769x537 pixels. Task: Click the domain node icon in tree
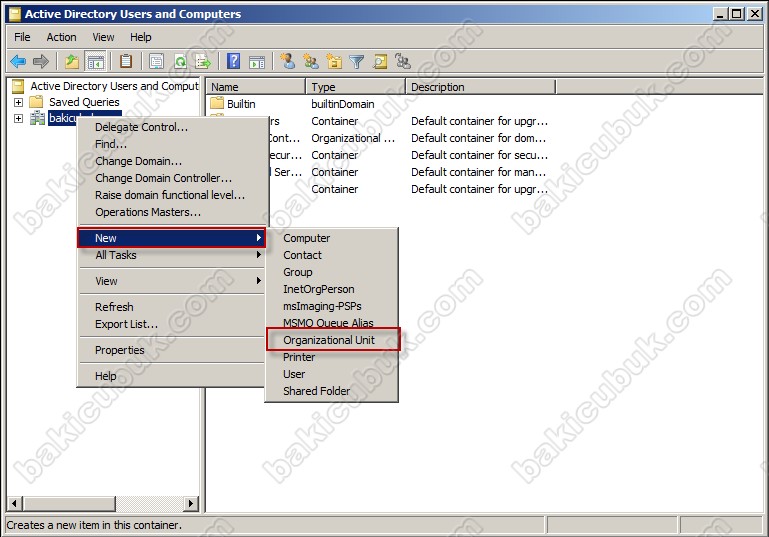37,118
